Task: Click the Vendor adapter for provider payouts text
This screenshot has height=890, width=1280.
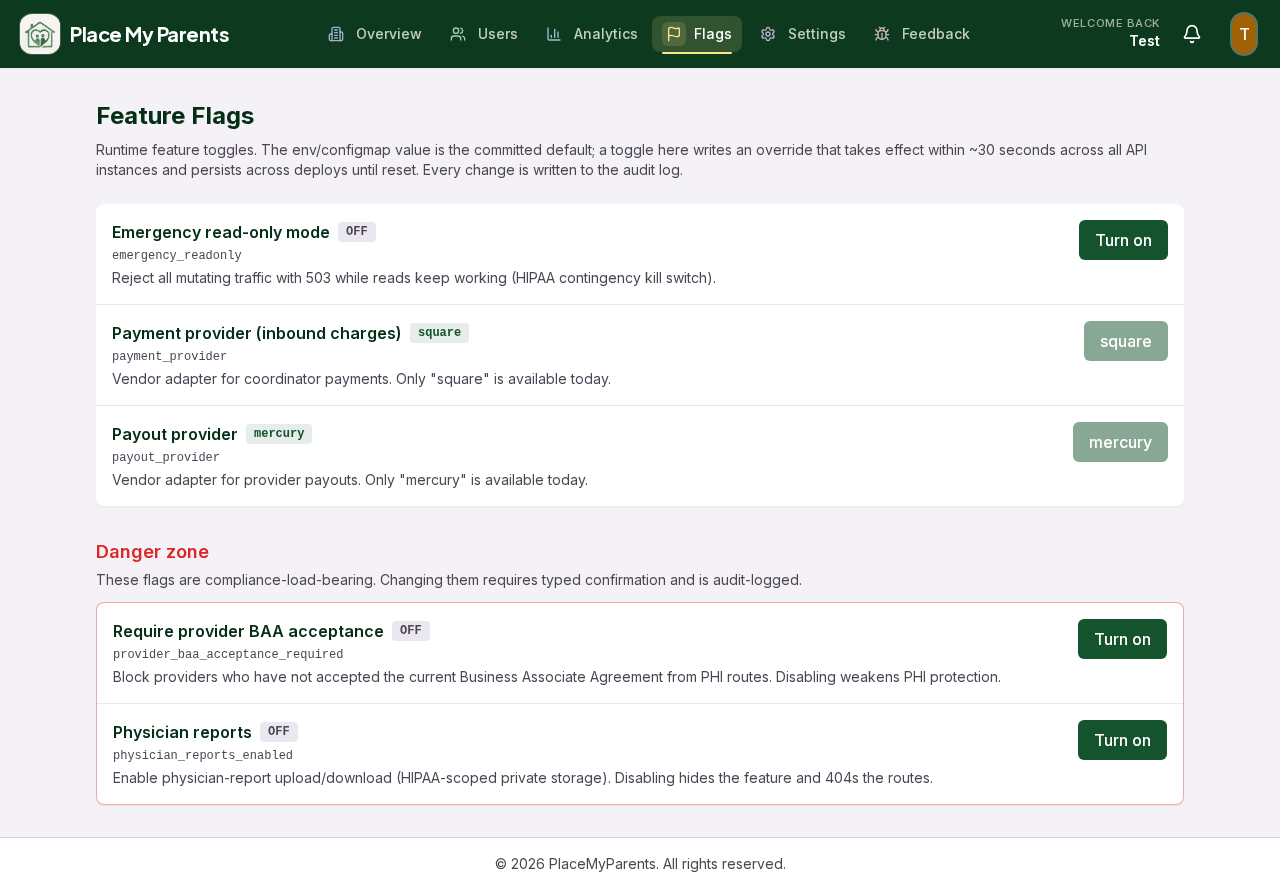Action: [350, 480]
